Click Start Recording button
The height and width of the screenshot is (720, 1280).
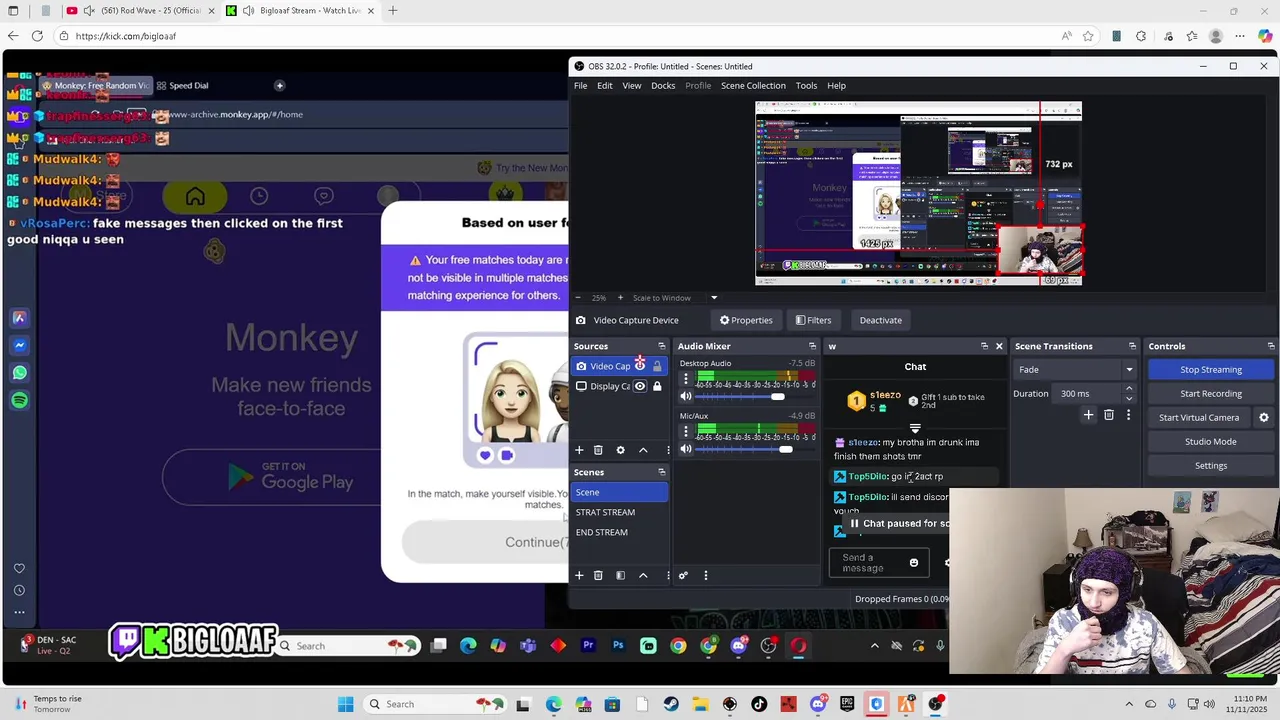coord(1211,394)
